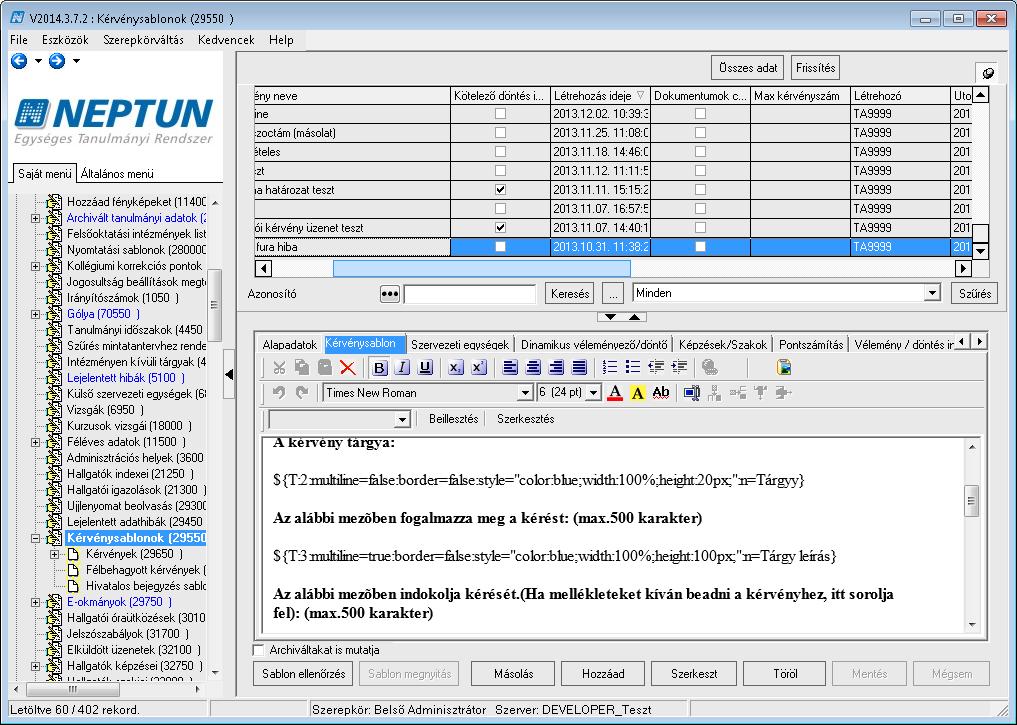Screen dimensions: 1017x725
Task: Click the table's horizontal scrollbar thumb
Action: (481, 268)
